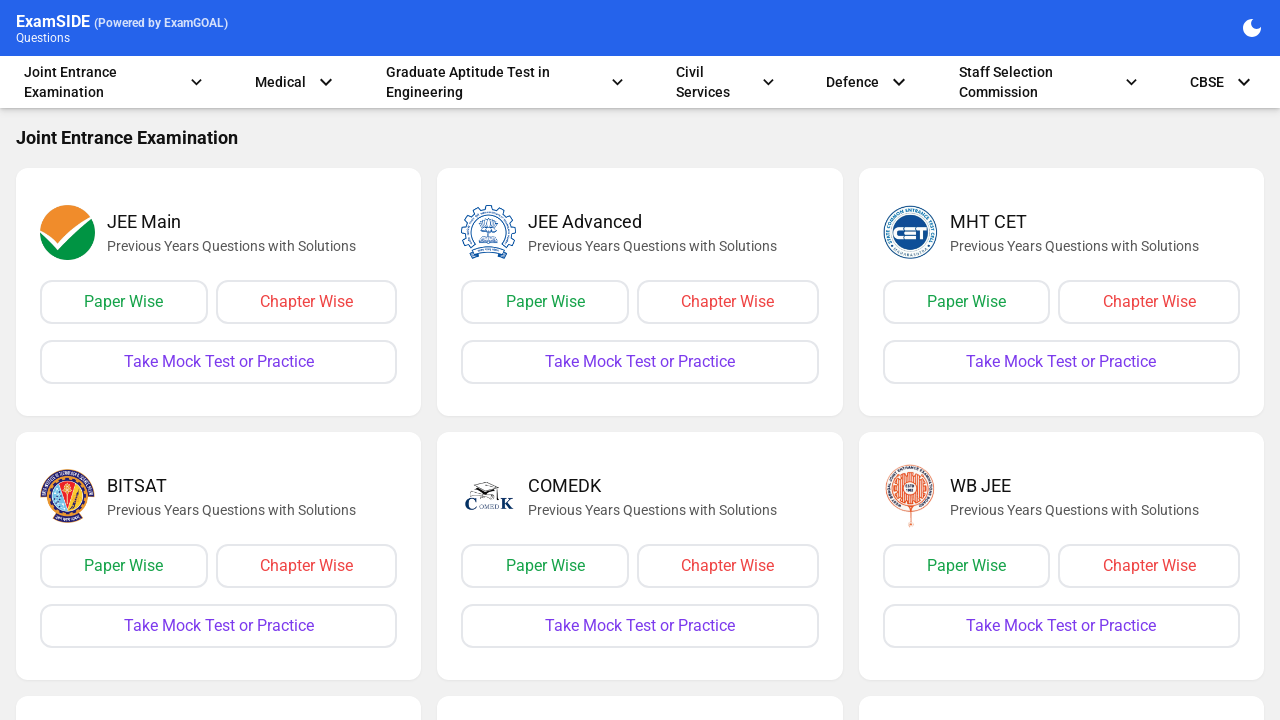Click the COMEDK card title
This screenshot has height=720, width=1280.
565,486
